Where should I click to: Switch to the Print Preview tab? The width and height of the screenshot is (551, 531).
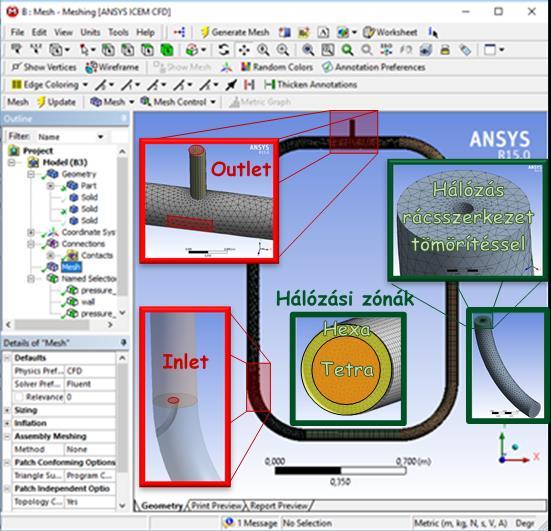point(216,506)
